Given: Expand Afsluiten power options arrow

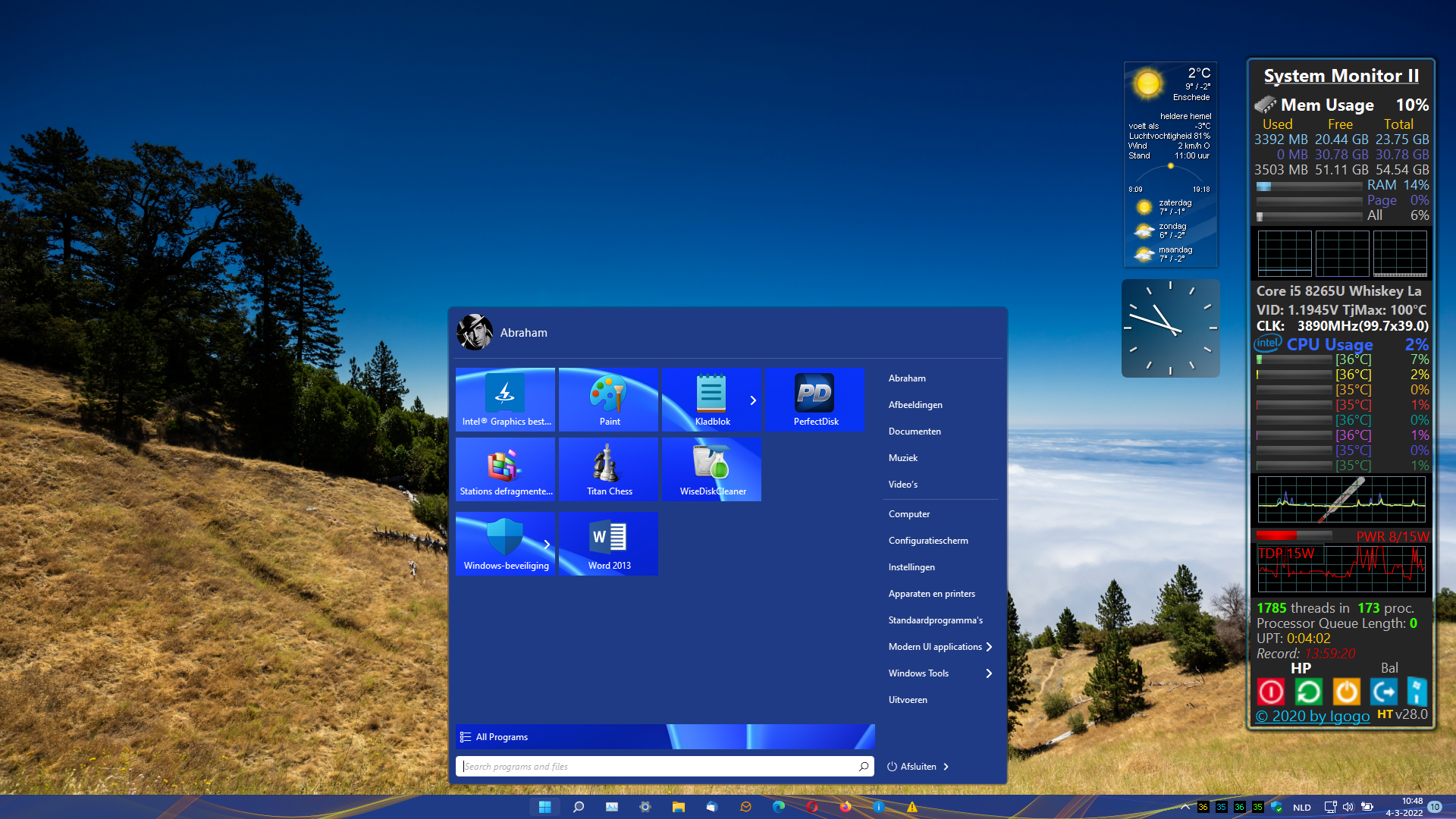Looking at the screenshot, I should pyautogui.click(x=946, y=767).
